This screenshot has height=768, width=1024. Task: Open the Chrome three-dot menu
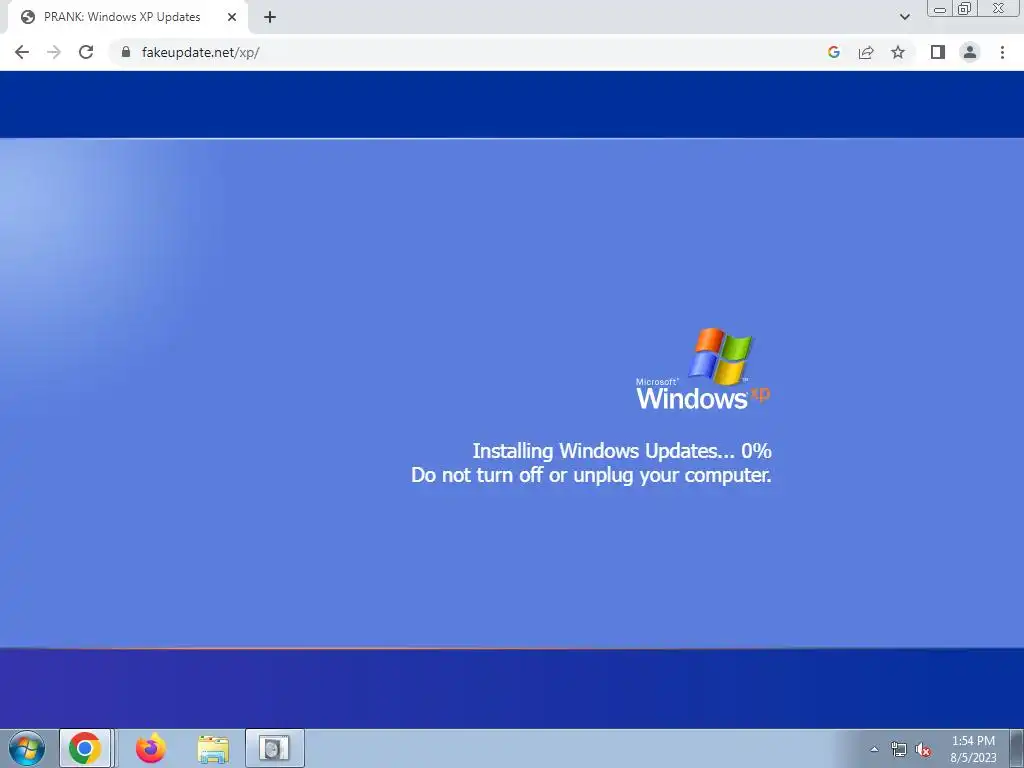click(1002, 52)
